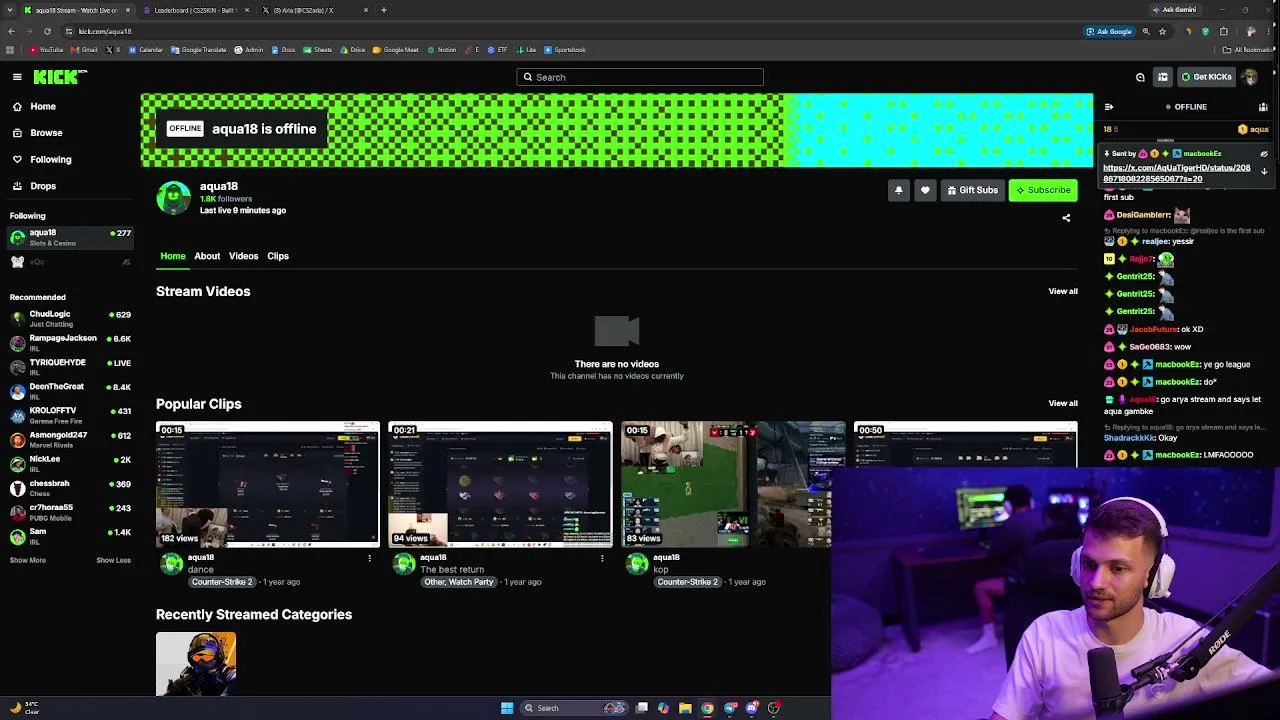
Task: Open ChudLogic recommended channel
Action: click(70, 318)
